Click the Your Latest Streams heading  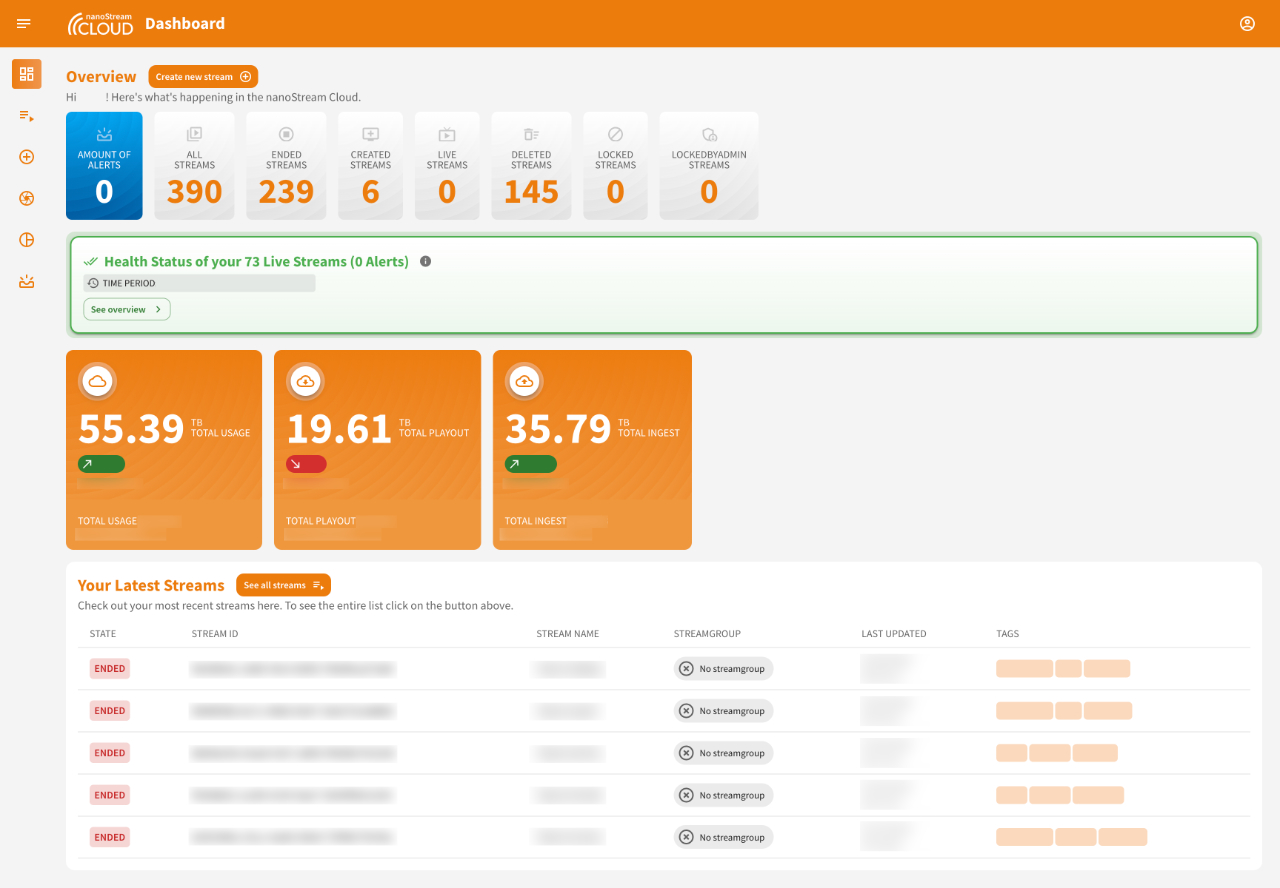point(151,585)
